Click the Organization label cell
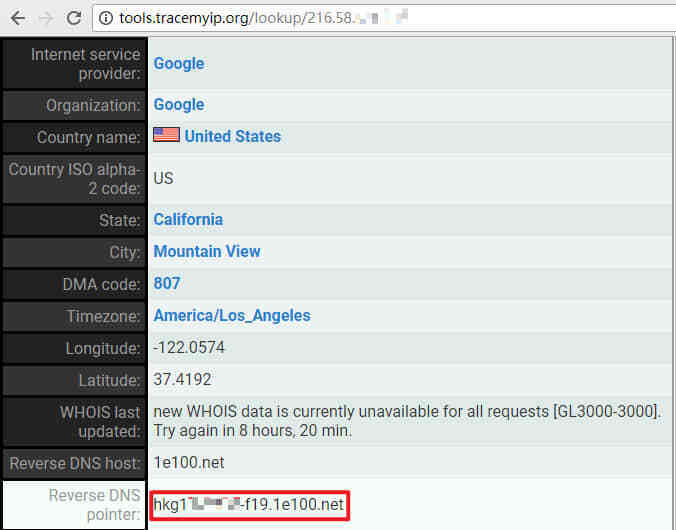 pyautogui.click(x=75, y=106)
